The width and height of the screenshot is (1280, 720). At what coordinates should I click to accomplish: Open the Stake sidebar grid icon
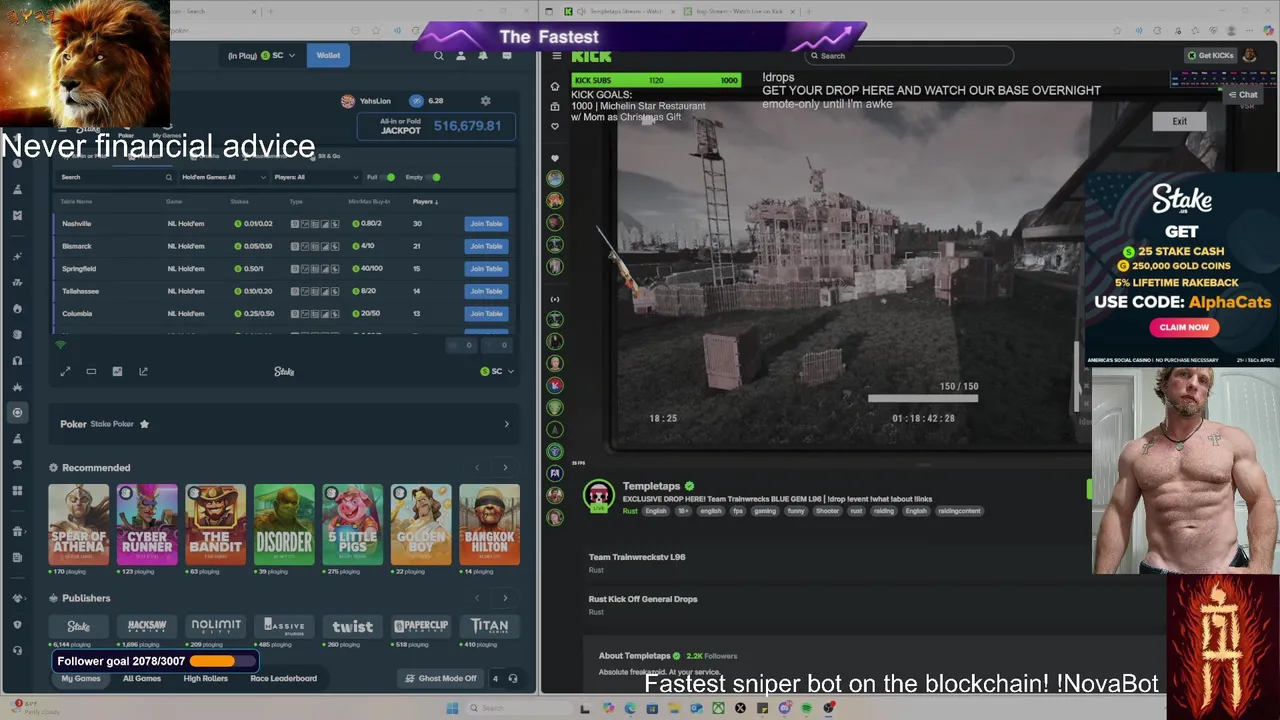coord(17,491)
